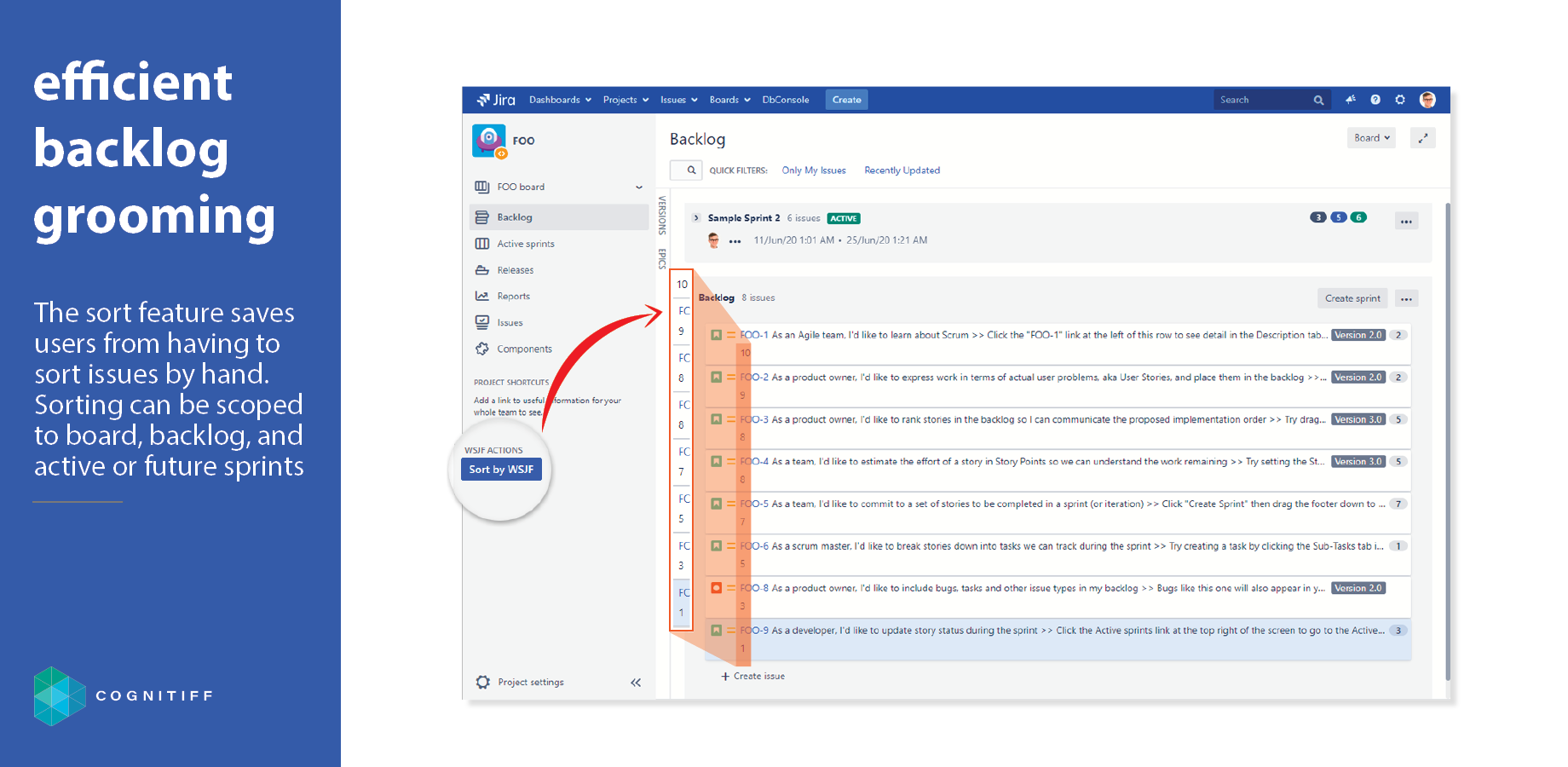Open the VERSIONS side panel
The width and height of the screenshot is (1568, 767).
tap(662, 215)
